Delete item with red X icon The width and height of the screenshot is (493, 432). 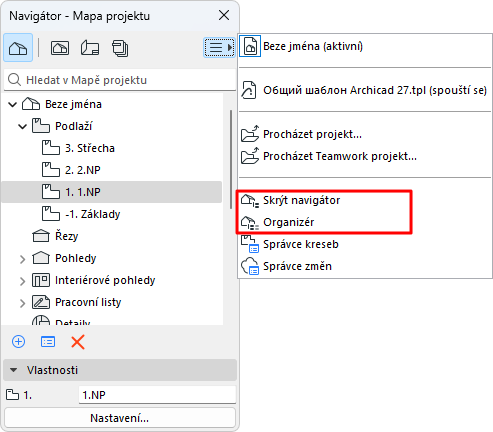(x=78, y=342)
